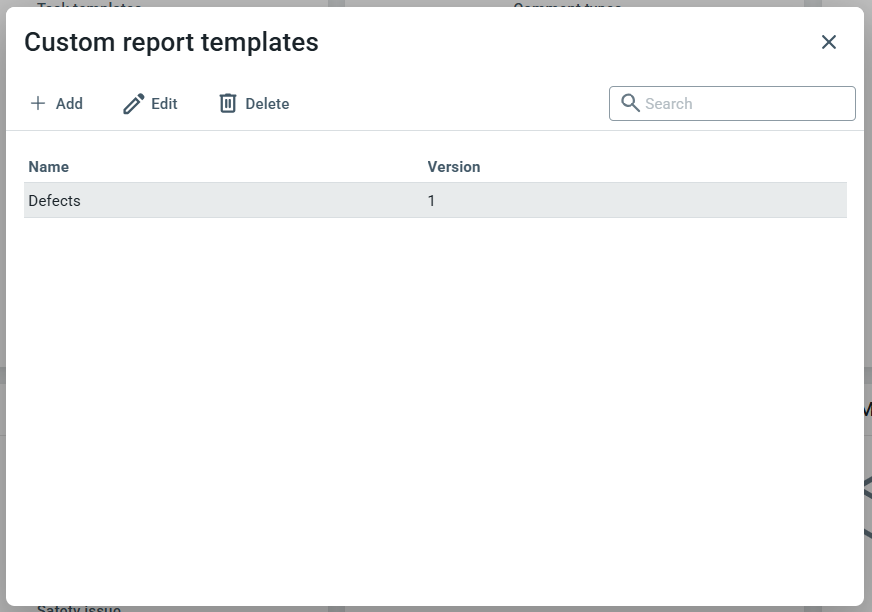Click the Comment types heading behind dialog
The width and height of the screenshot is (872, 612).
coord(567,4)
